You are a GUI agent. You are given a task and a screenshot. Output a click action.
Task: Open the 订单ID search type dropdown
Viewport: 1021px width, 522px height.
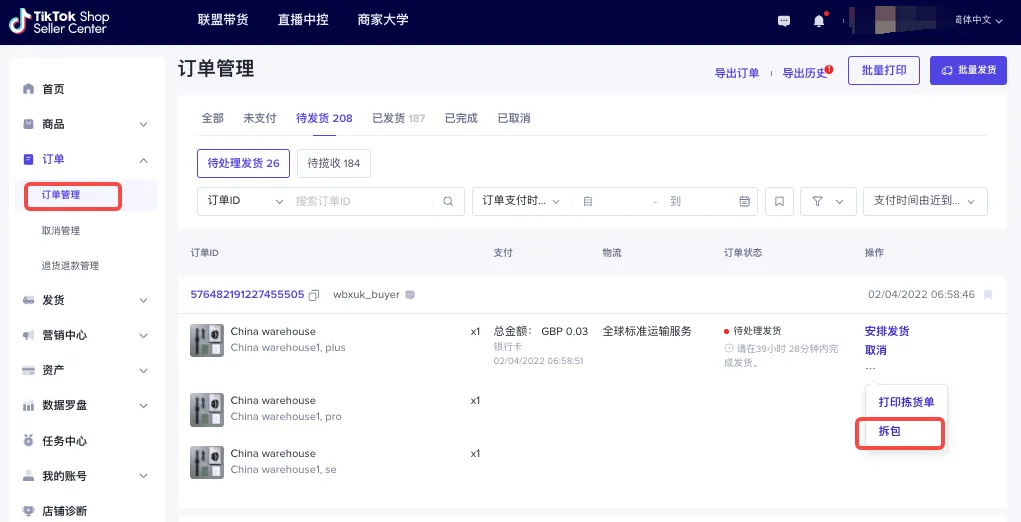(245, 201)
